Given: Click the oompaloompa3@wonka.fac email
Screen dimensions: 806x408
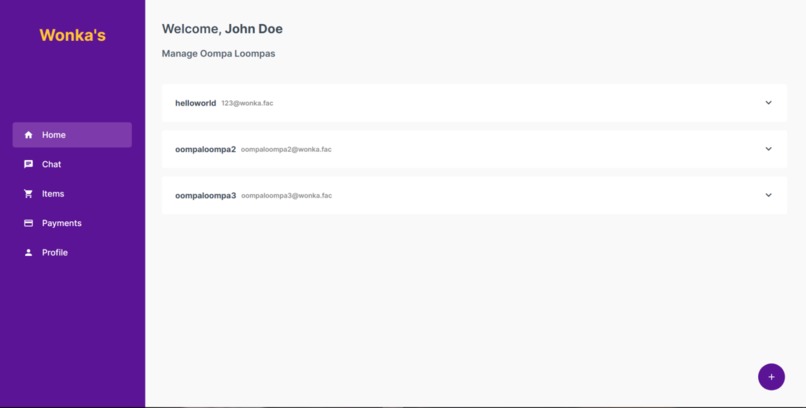Looking at the screenshot, I should point(286,196).
